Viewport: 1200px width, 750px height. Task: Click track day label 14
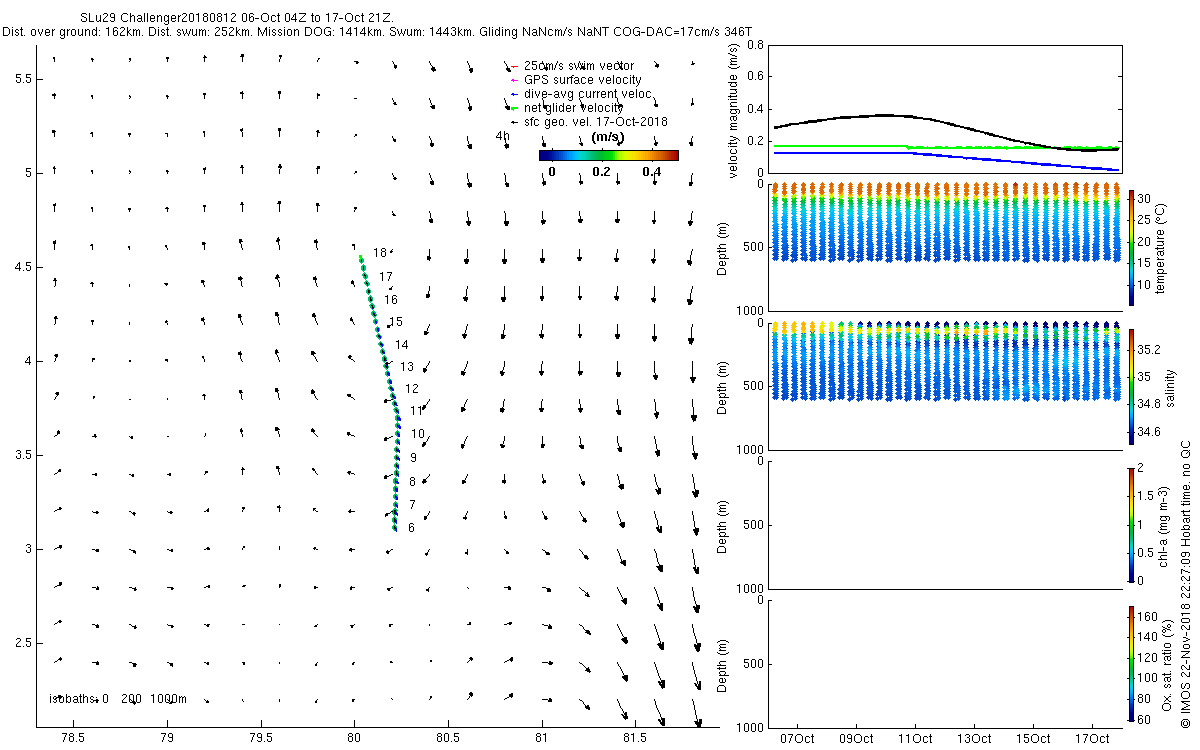pyautogui.click(x=402, y=344)
